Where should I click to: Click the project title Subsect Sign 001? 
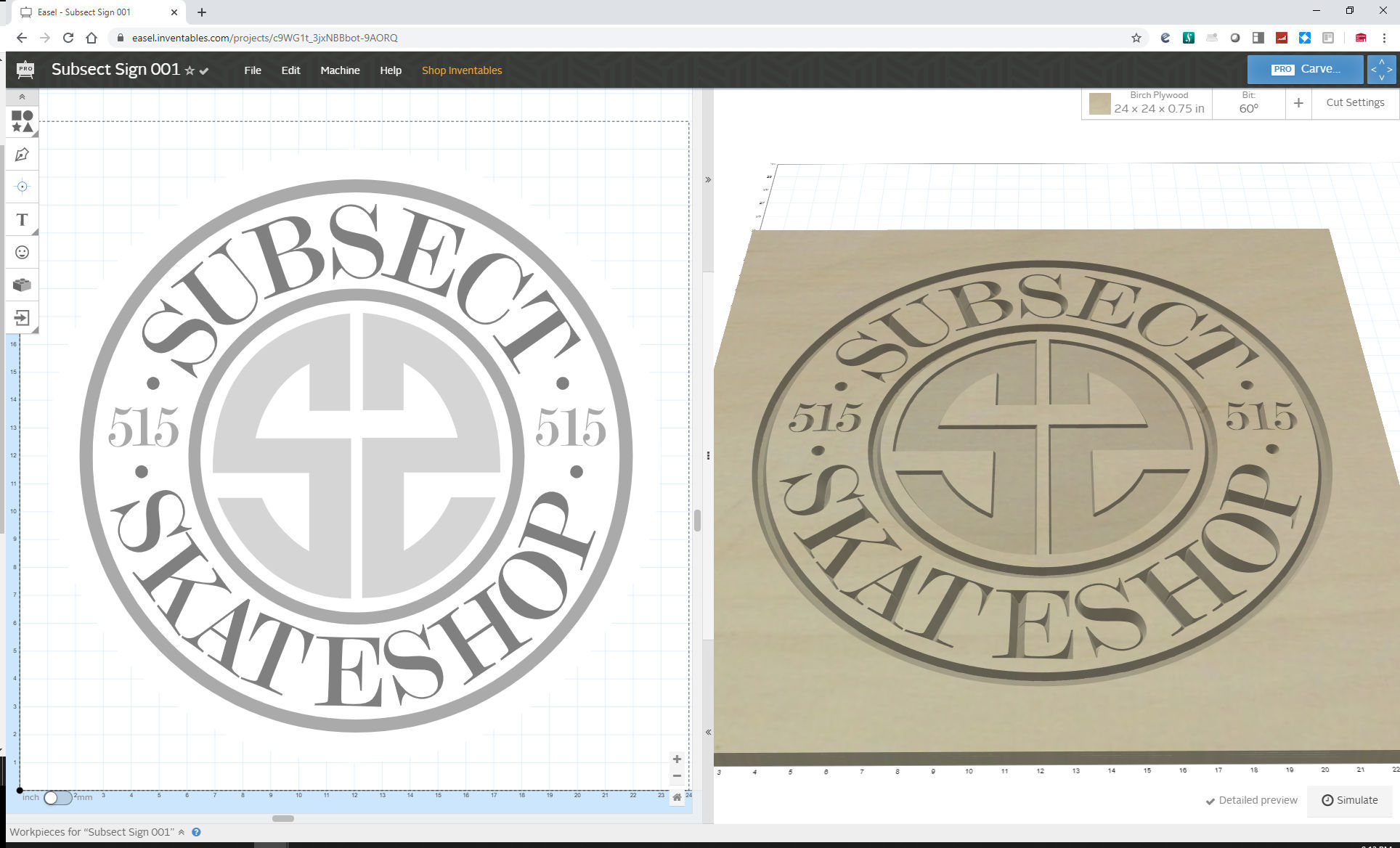115,70
